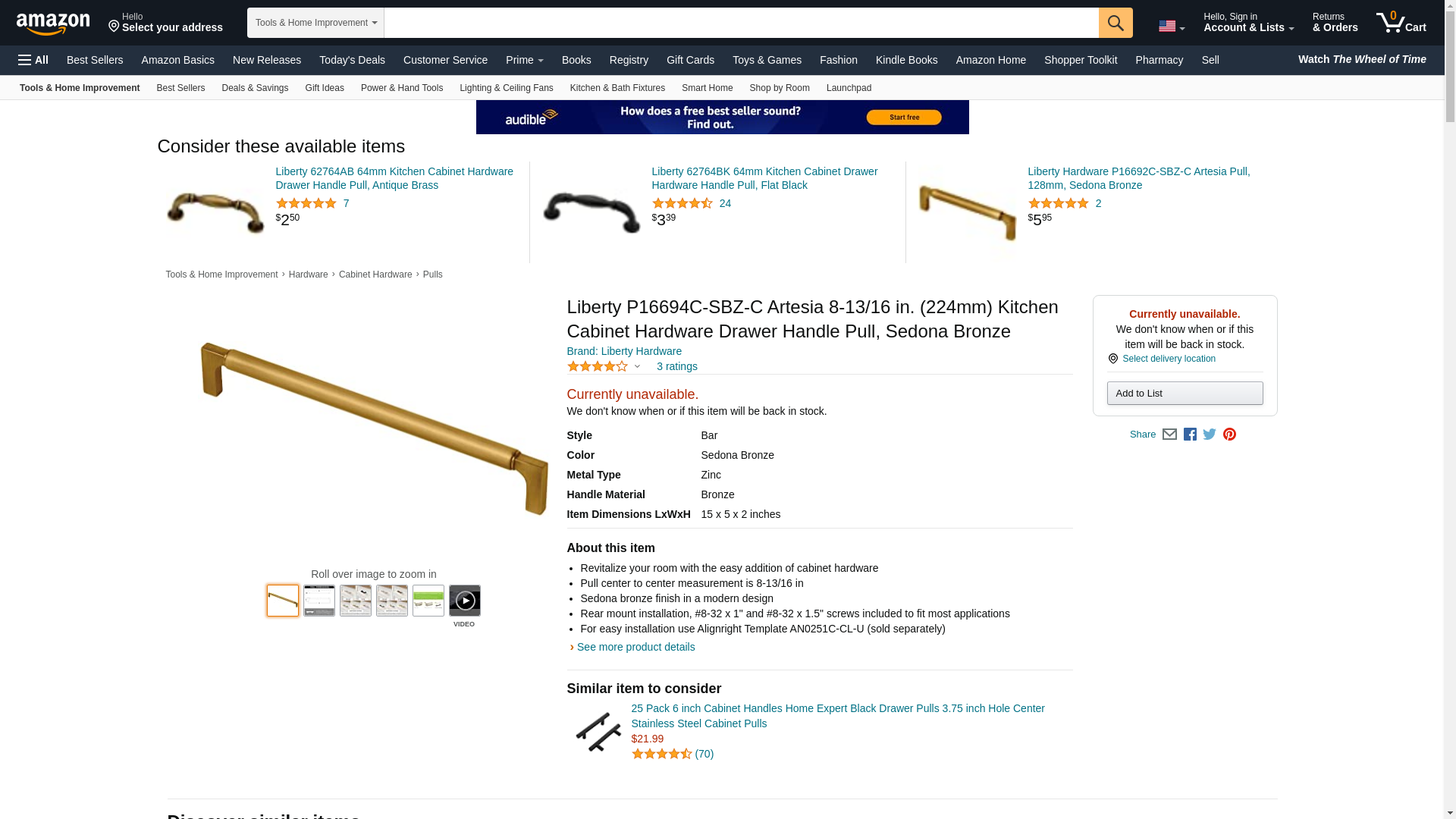Select the Smart Home subcategory tab
Screen dimensions: 1456x819
pyautogui.click(x=707, y=88)
